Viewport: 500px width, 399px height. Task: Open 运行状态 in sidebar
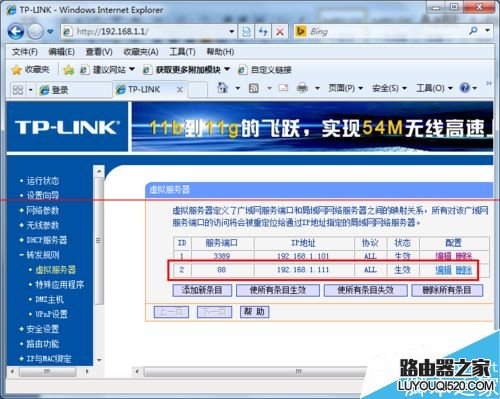(43, 181)
